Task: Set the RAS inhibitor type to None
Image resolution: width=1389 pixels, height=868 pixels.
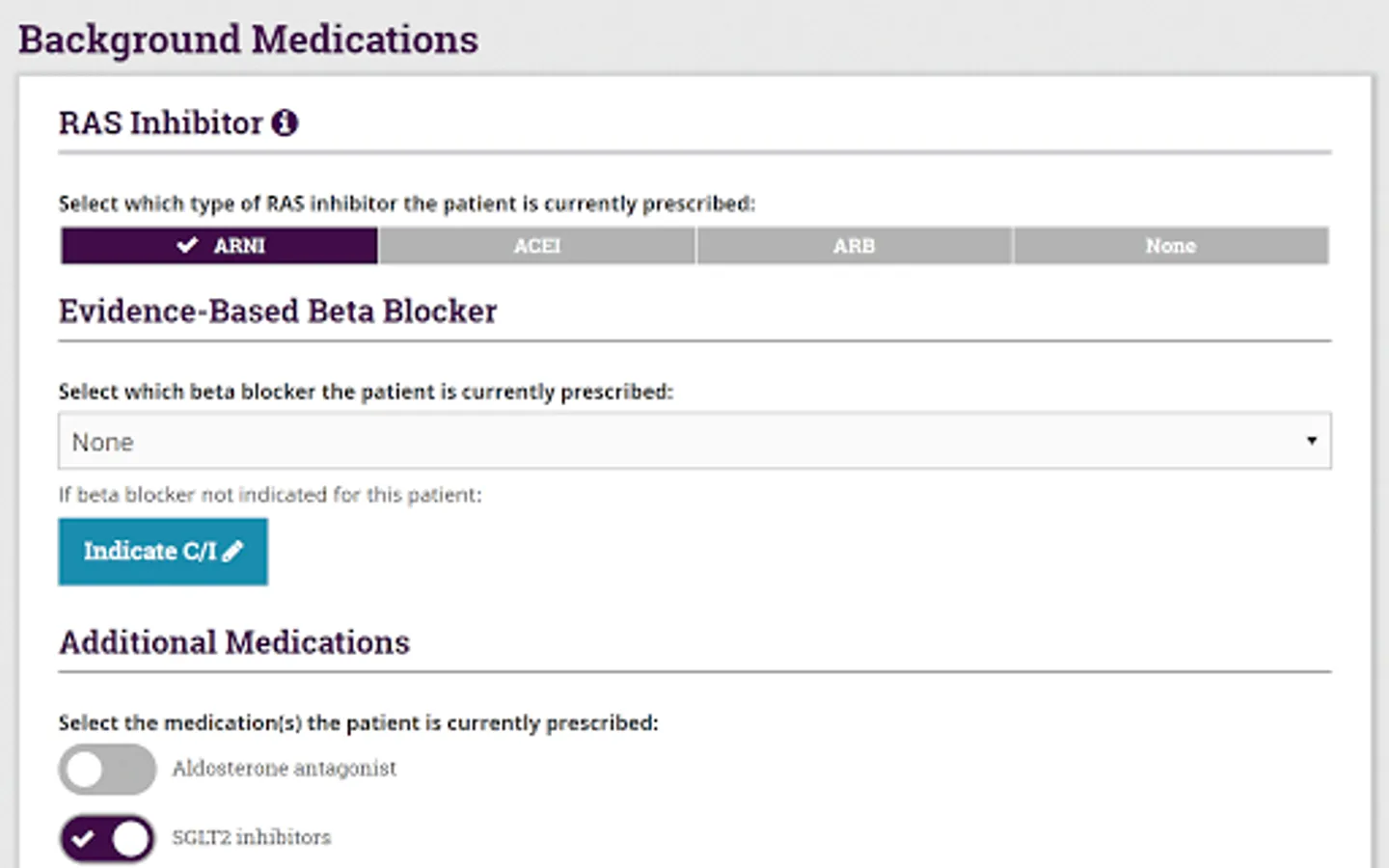Action: coord(1170,246)
